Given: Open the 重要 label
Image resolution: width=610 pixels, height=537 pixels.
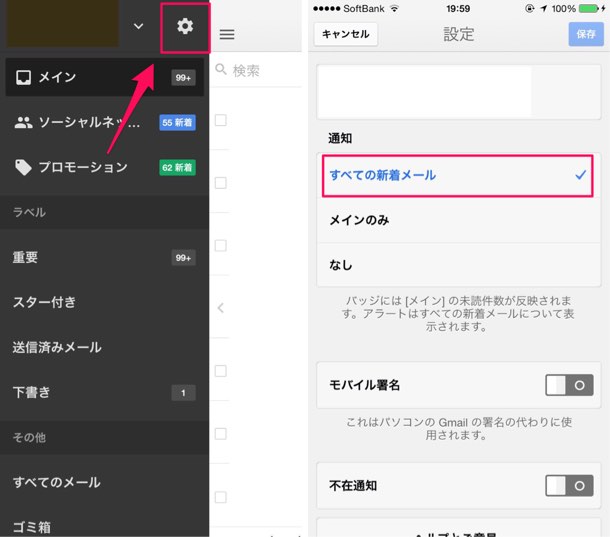Looking at the screenshot, I should tap(105, 257).
